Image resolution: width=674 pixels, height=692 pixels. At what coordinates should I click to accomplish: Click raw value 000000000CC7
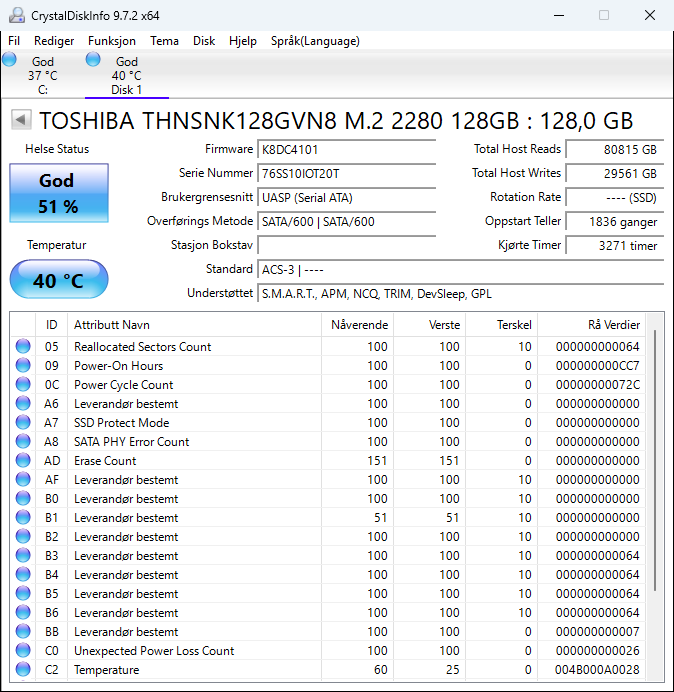[x=597, y=366]
